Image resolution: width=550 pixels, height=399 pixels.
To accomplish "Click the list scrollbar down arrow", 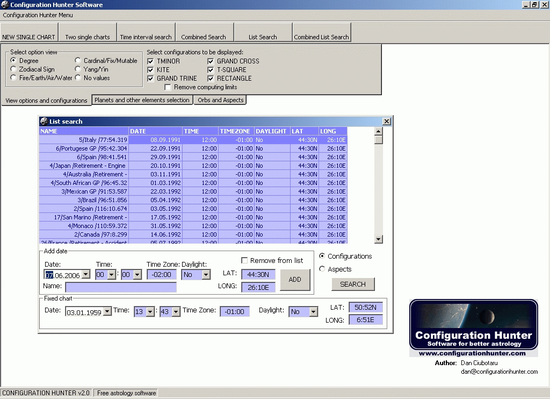I will pyautogui.click(x=378, y=239).
